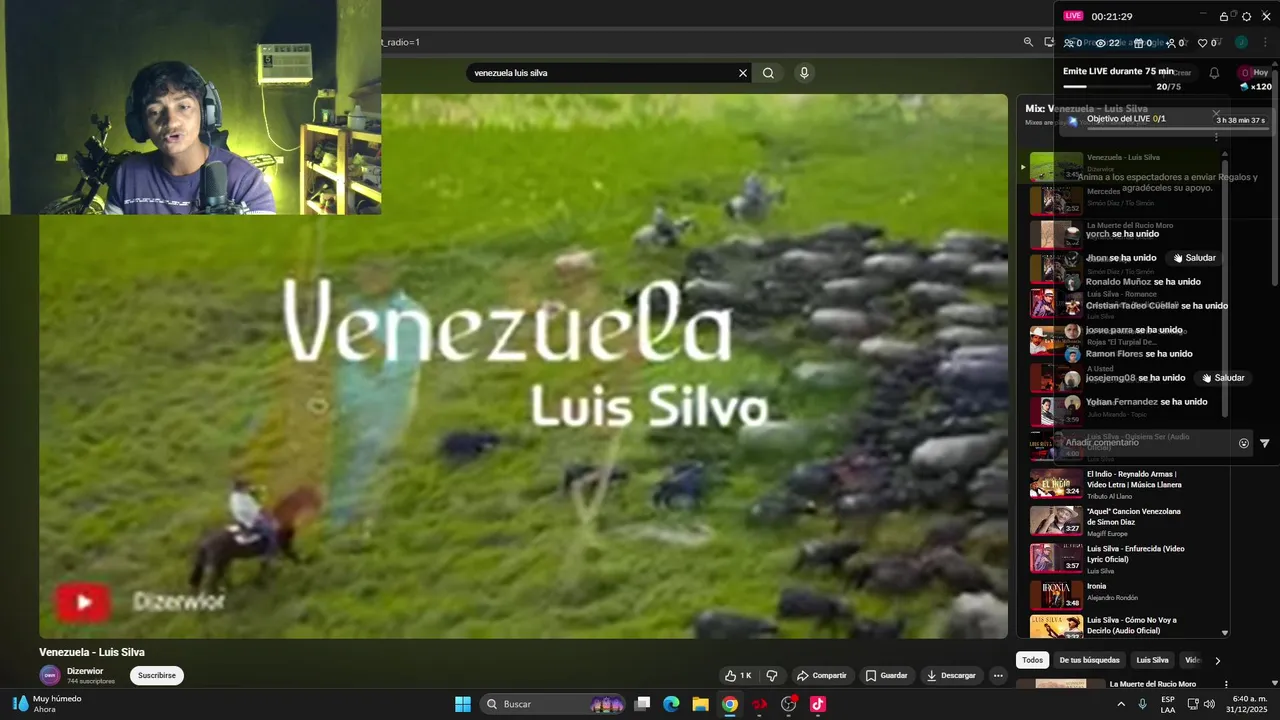Send comment with the arrow icon
The height and width of the screenshot is (720, 1280).
coord(1264,443)
